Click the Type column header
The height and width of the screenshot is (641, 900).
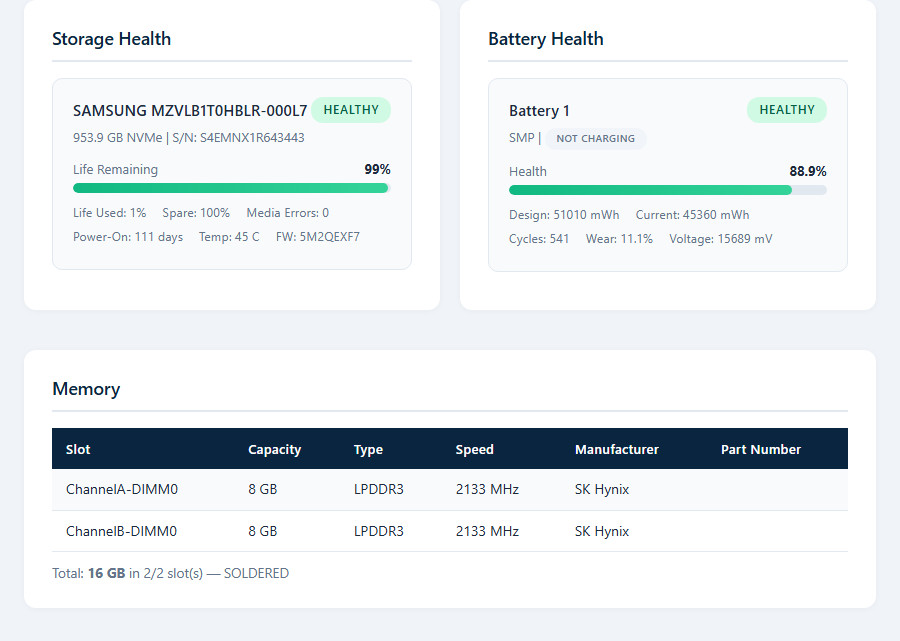tap(368, 449)
